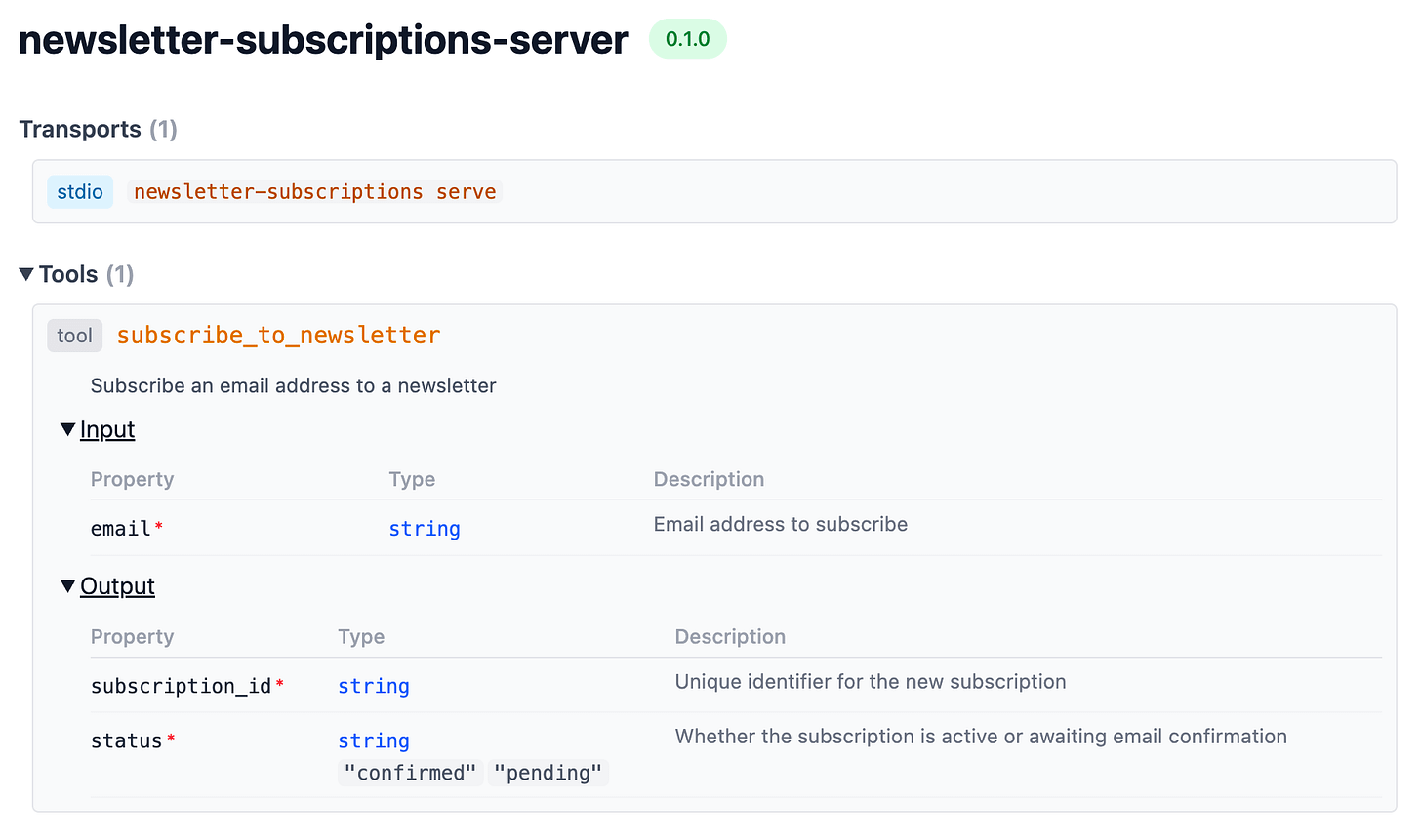Click the email property name
The image size is (1421, 840).
121,529
